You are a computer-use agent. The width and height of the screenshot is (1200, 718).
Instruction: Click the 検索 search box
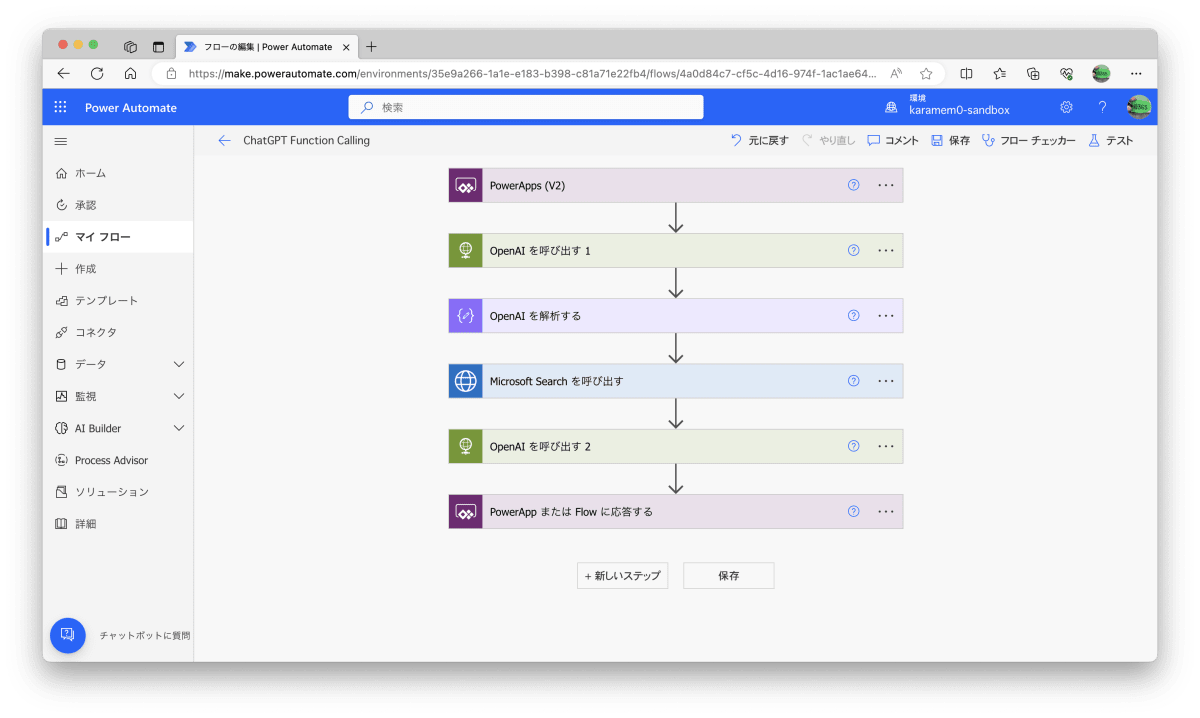click(526, 107)
